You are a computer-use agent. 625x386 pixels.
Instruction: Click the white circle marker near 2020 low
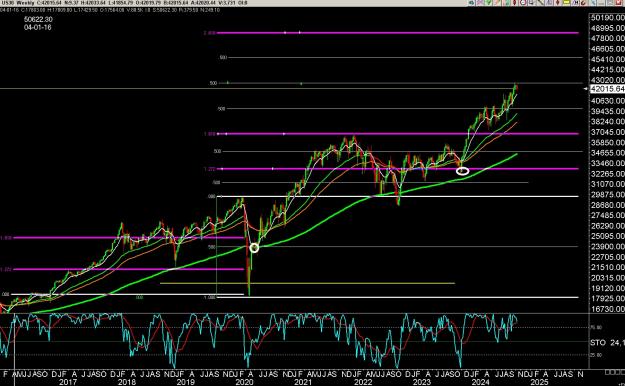coord(254,248)
